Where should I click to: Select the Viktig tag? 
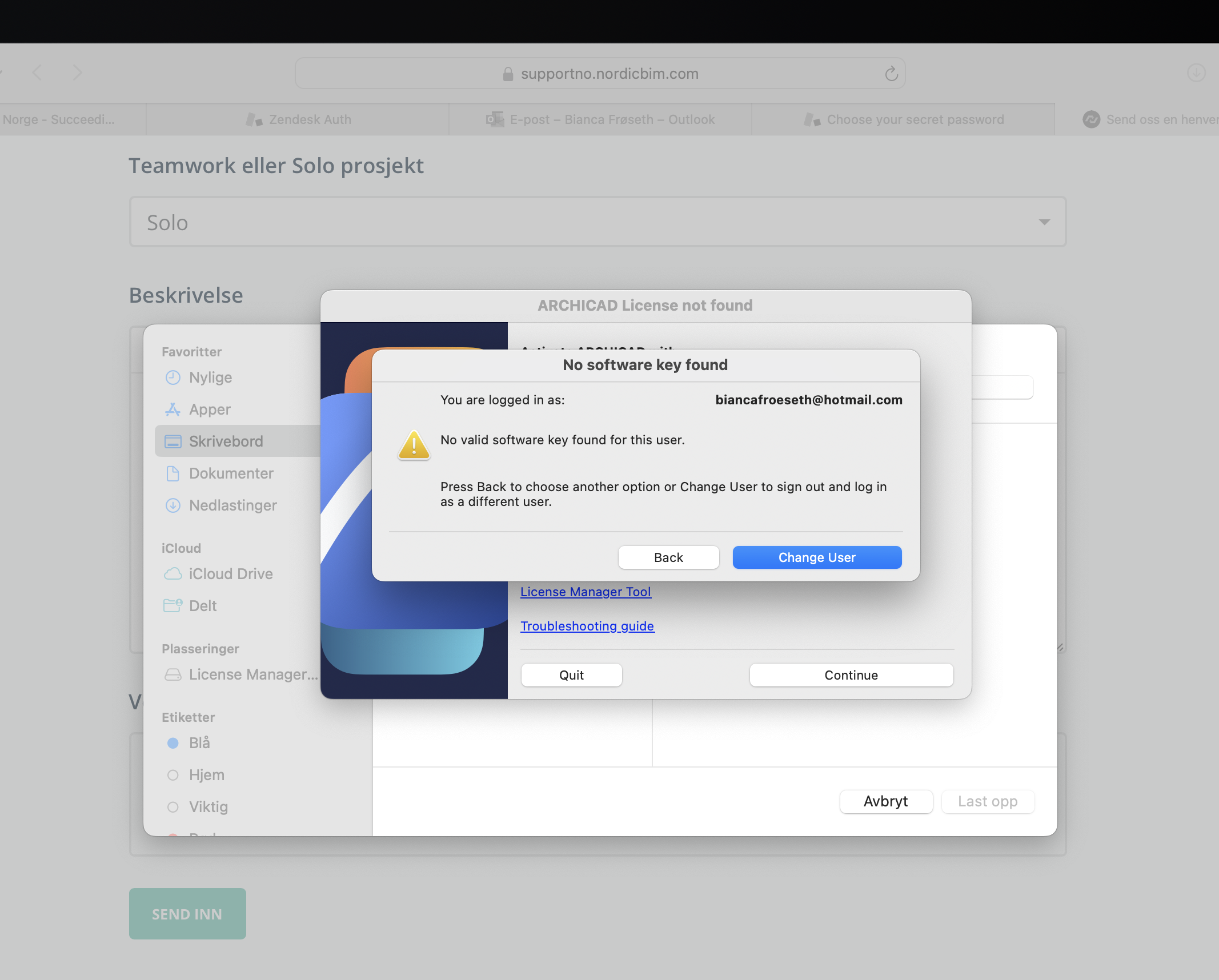tap(208, 807)
